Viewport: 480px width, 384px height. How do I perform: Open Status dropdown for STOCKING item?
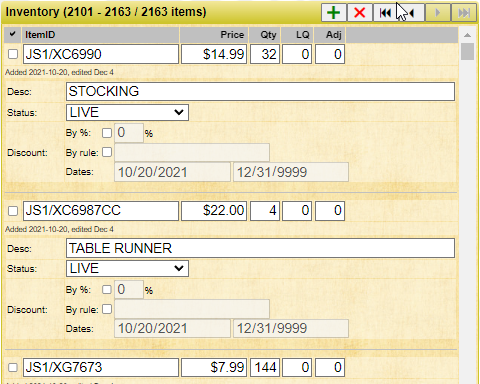(127, 113)
